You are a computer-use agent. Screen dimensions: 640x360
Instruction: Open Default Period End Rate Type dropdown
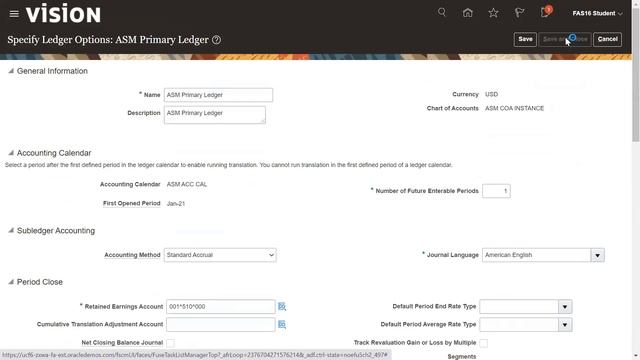pyautogui.click(x=565, y=307)
